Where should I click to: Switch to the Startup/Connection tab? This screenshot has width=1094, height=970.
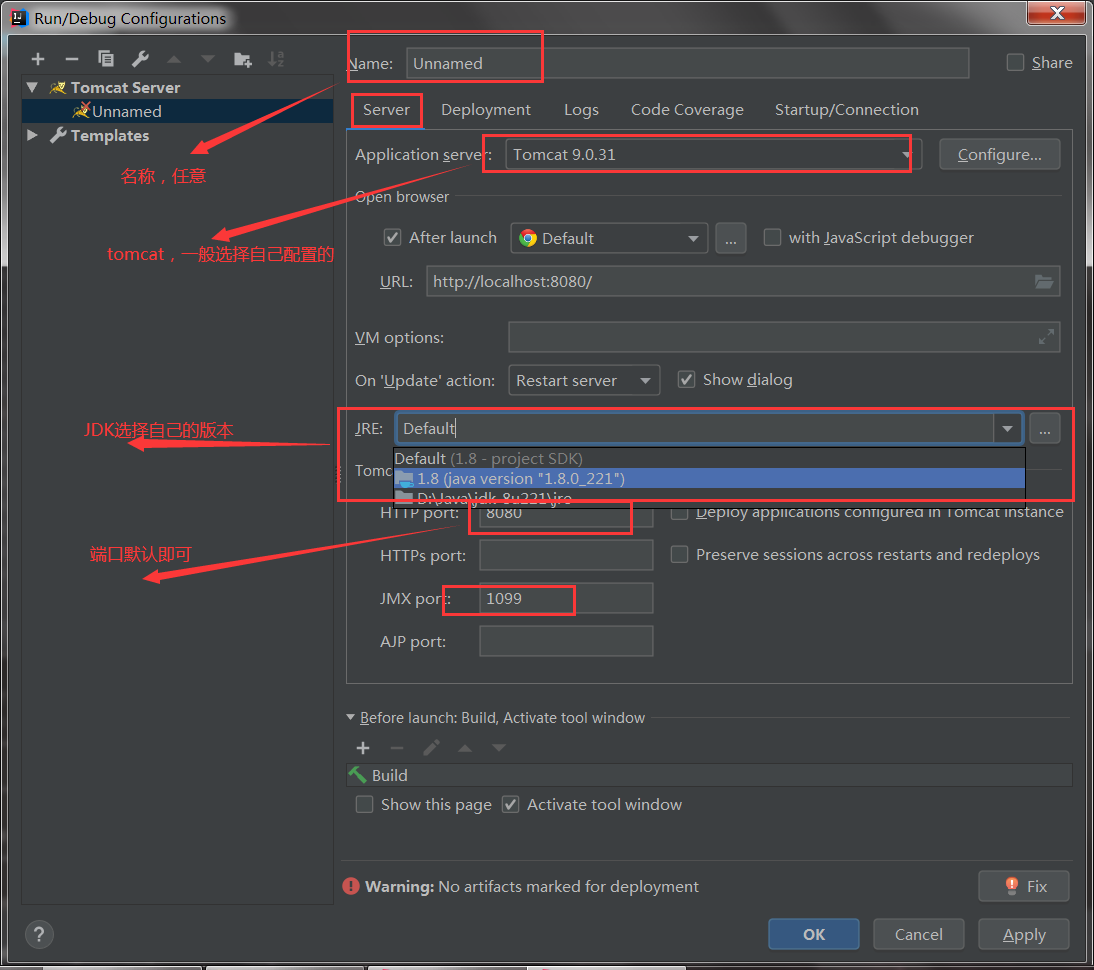point(846,110)
